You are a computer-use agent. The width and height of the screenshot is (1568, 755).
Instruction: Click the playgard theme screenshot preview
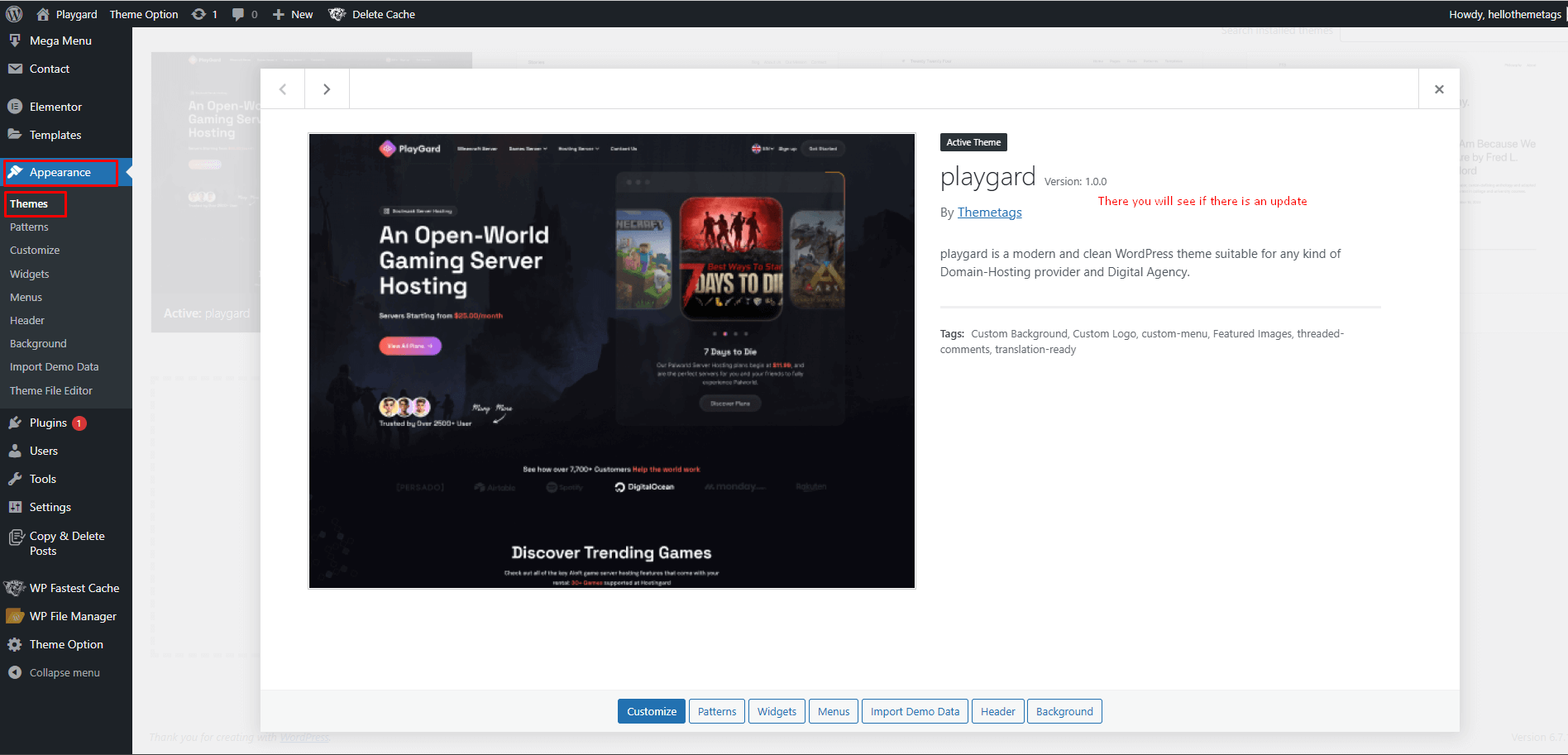pos(612,361)
